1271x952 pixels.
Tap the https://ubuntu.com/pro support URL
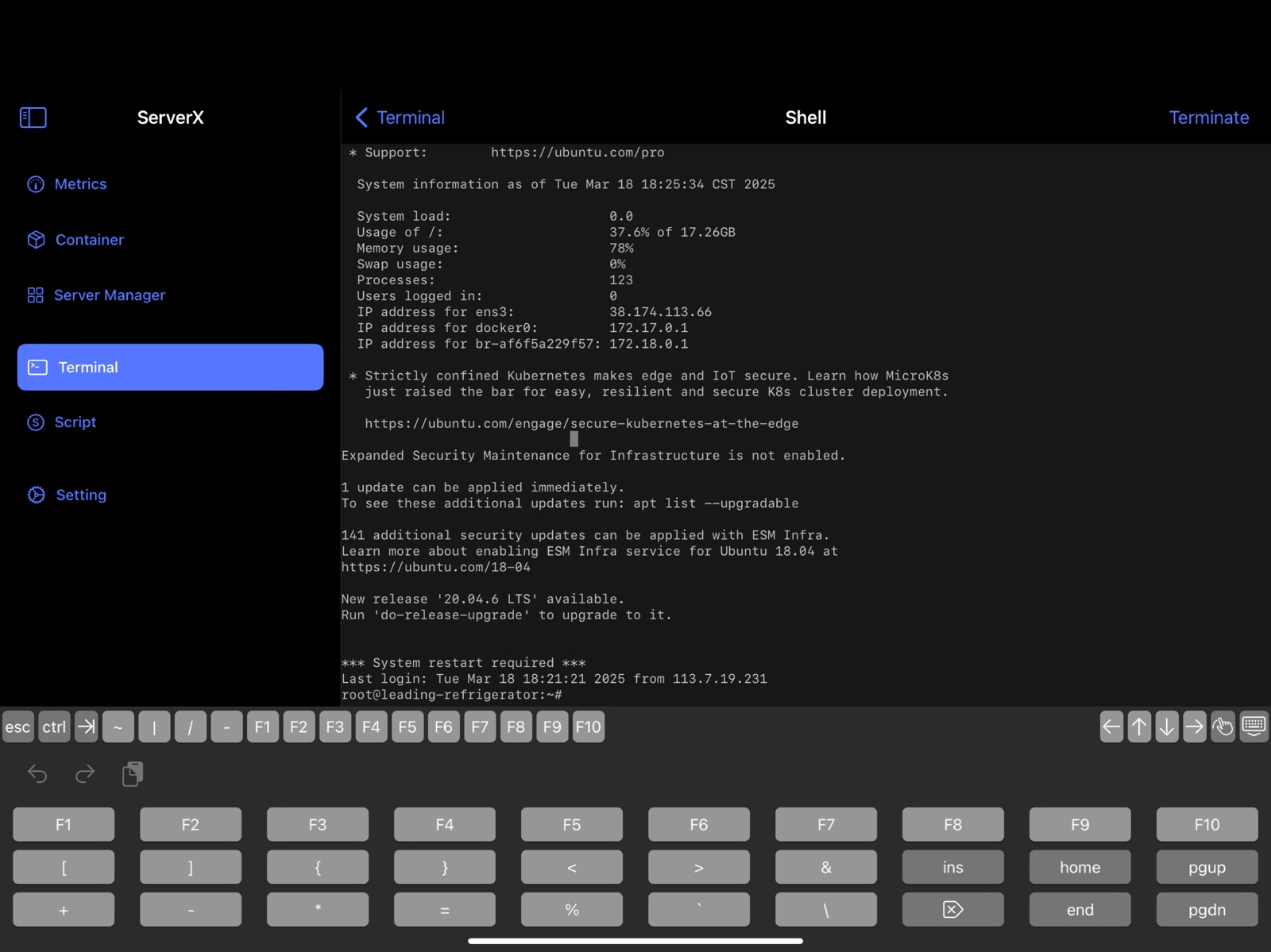pyautogui.click(x=578, y=152)
